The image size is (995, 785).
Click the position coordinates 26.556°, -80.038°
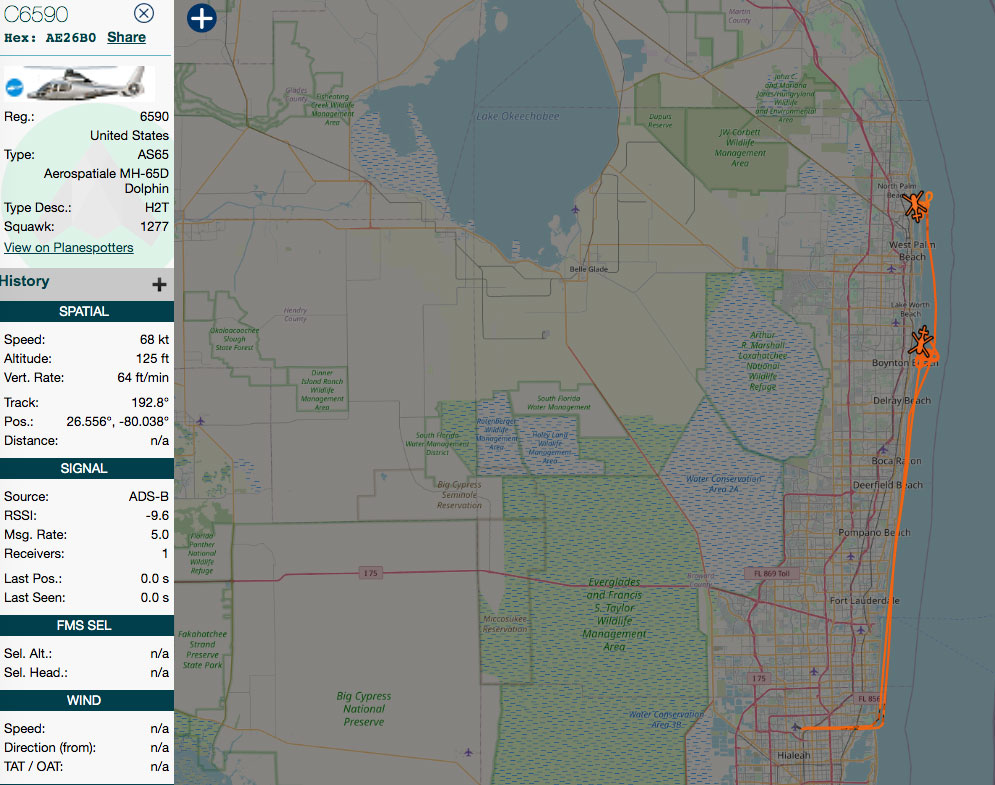pos(117,421)
